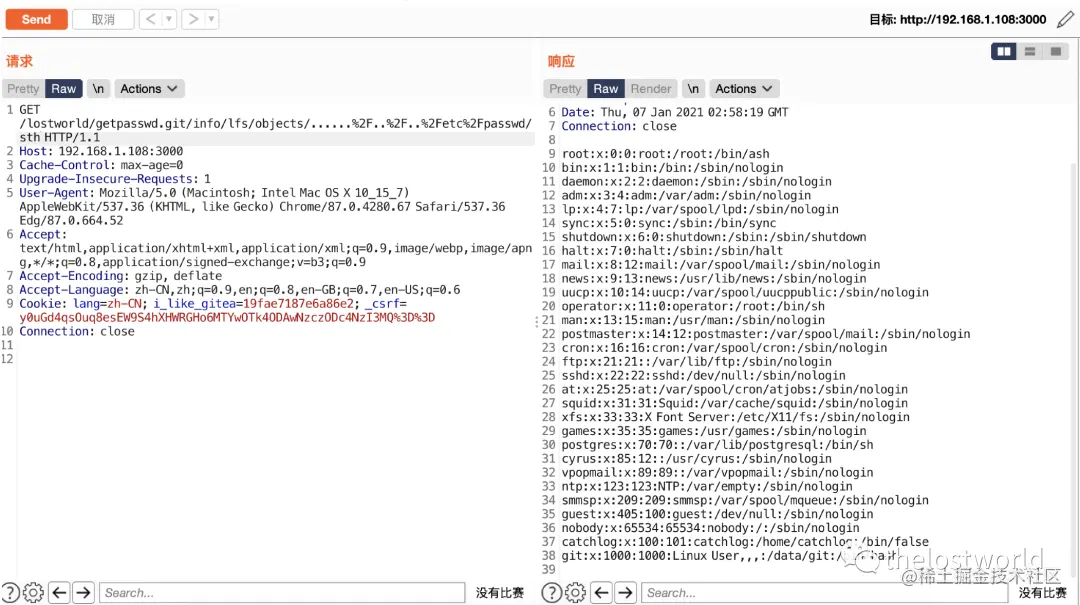Click the Accept-Language header line
The image size is (1080, 605).
[240, 289]
